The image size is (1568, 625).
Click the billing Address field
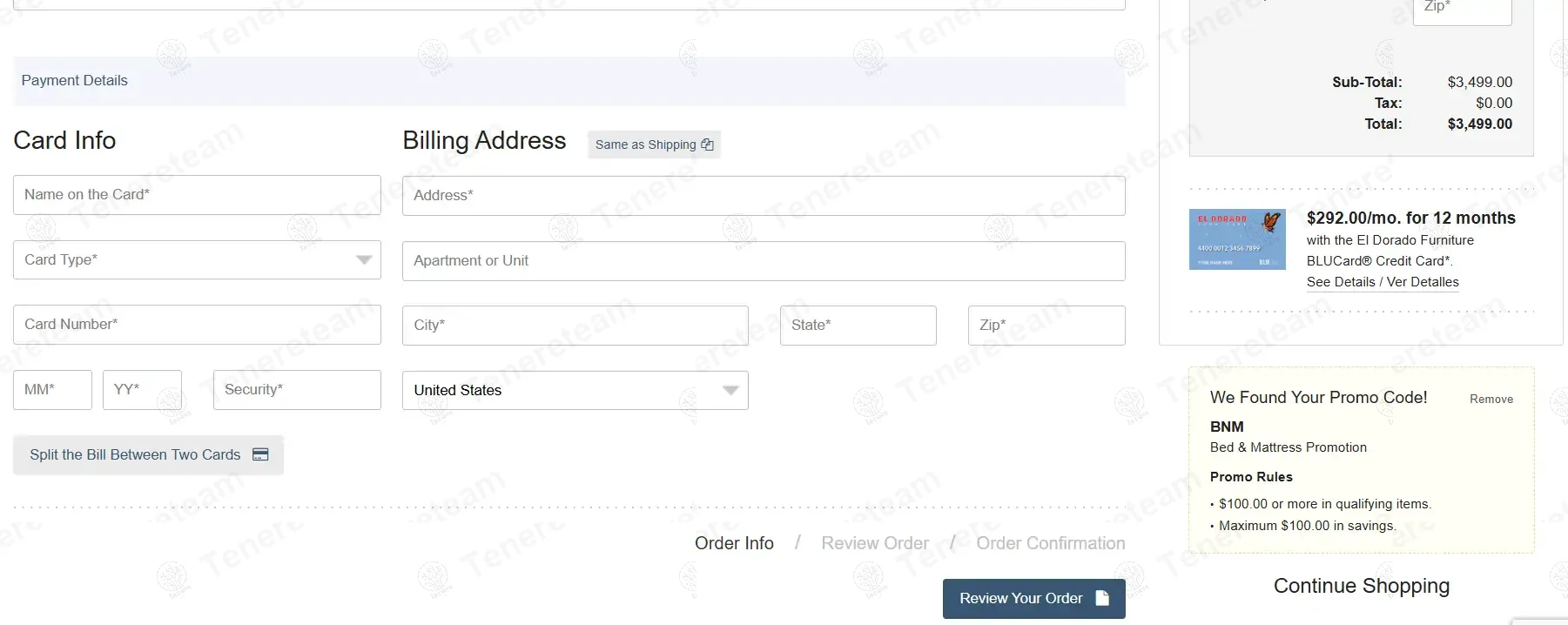(x=764, y=196)
